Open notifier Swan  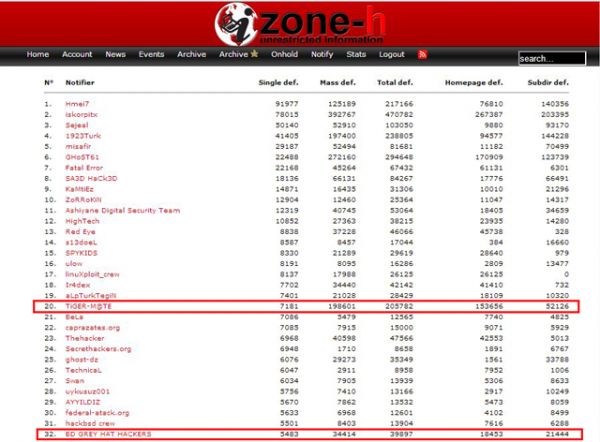tap(75, 381)
